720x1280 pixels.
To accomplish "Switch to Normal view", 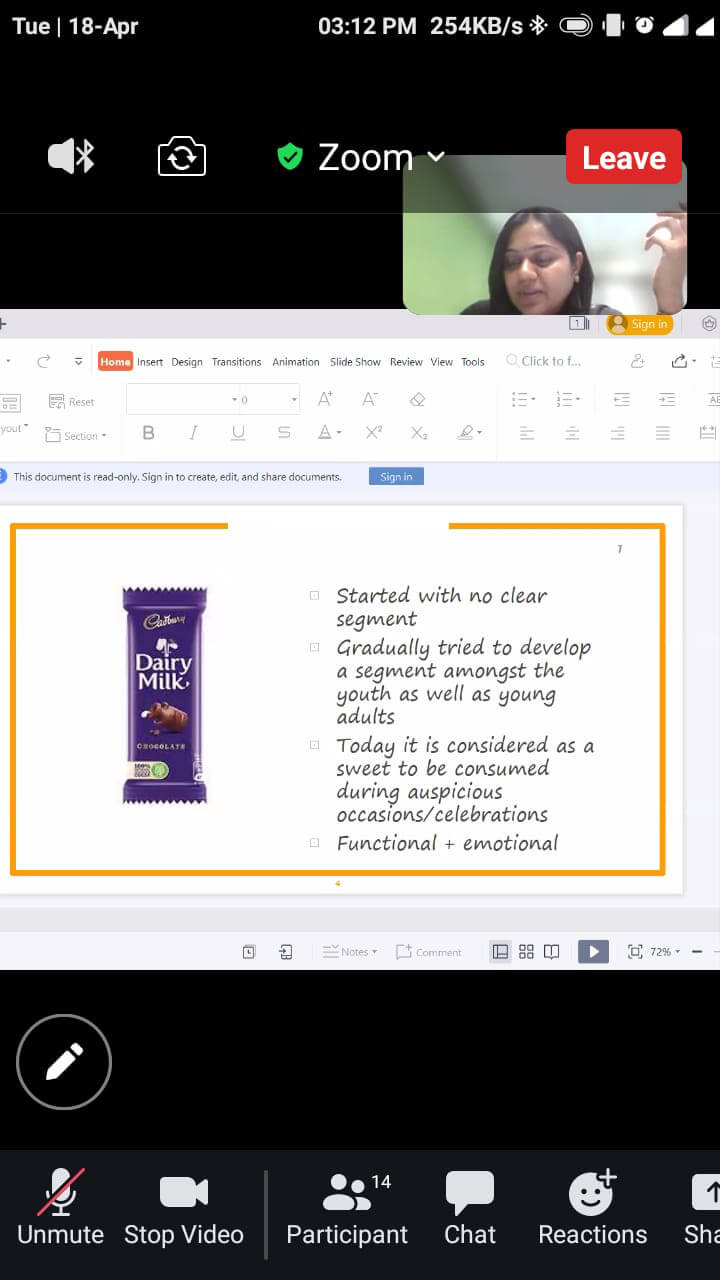I will pyautogui.click(x=500, y=952).
